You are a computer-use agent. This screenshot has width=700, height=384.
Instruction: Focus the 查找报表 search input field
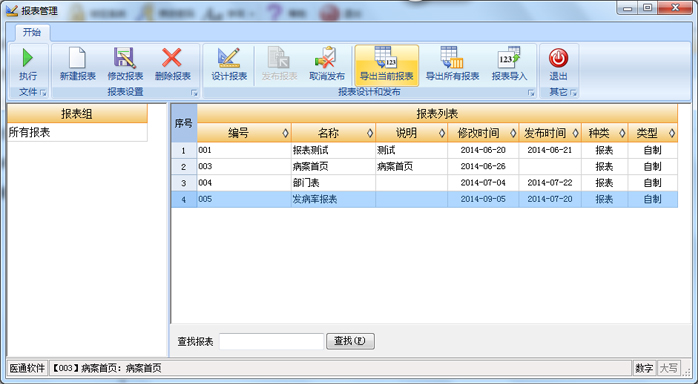271,342
